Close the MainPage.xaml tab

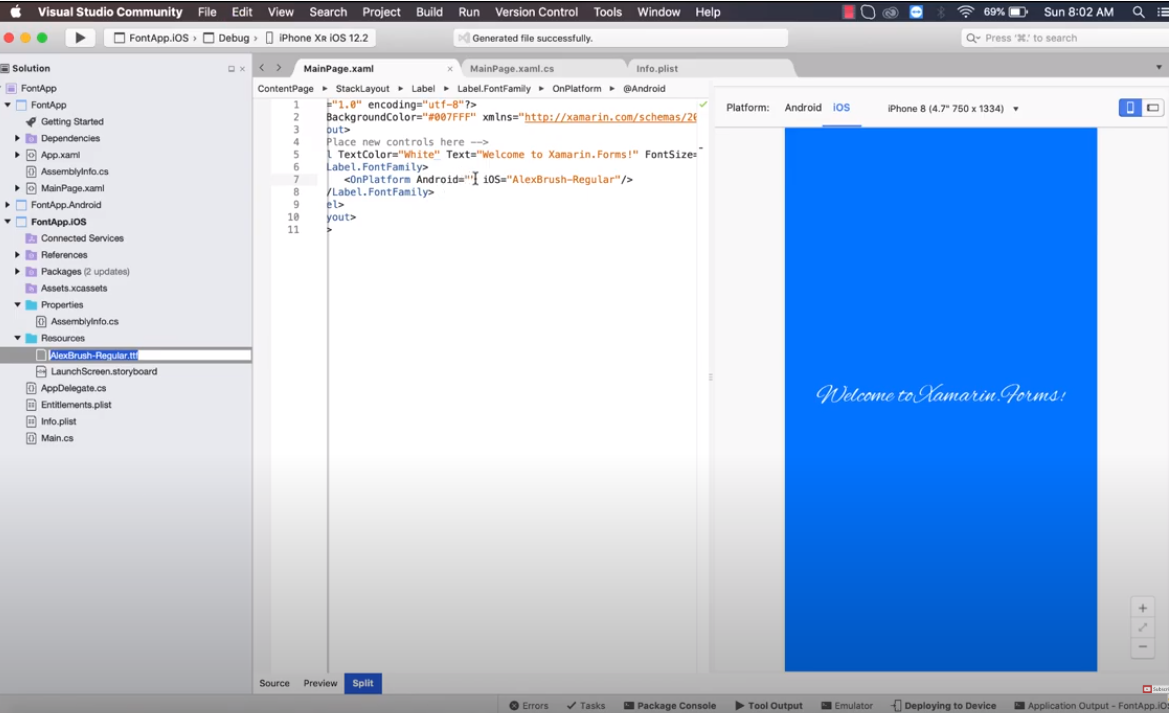450,69
